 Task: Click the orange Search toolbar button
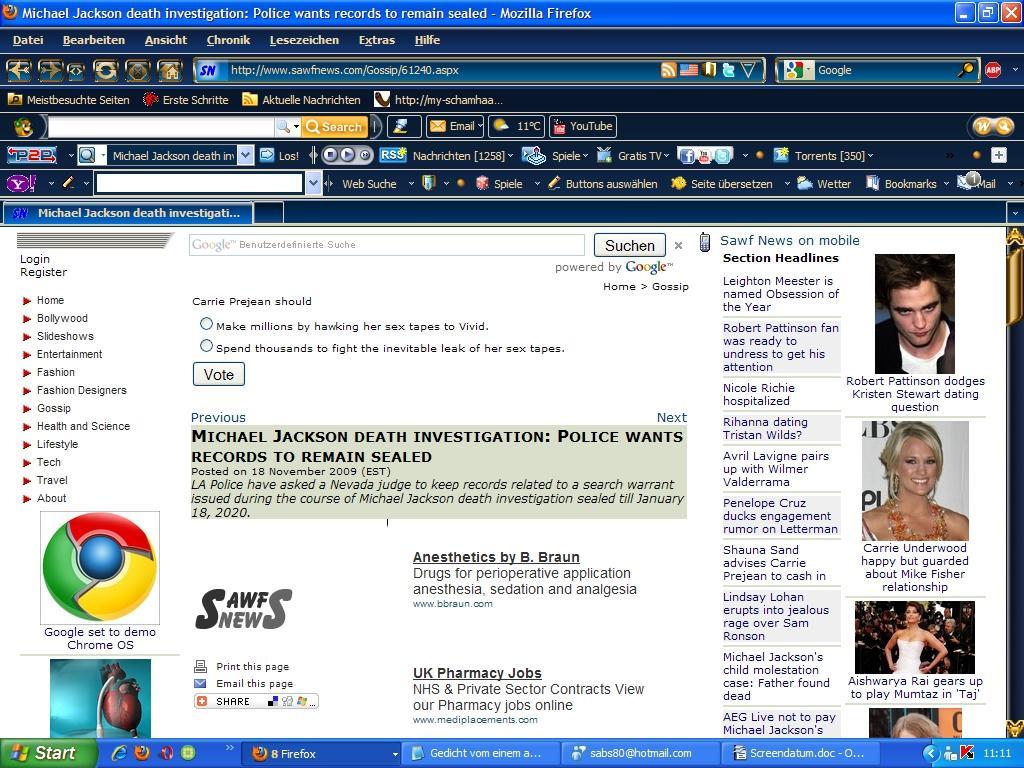[x=334, y=126]
